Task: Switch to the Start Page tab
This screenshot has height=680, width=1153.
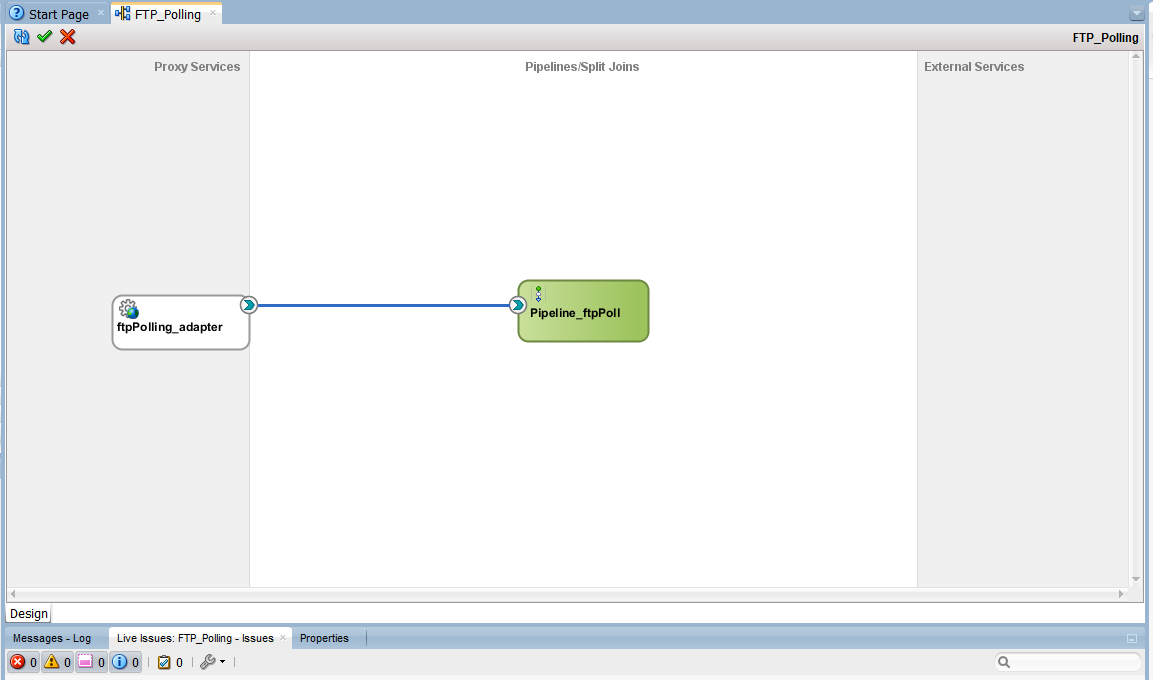Action: pos(58,14)
